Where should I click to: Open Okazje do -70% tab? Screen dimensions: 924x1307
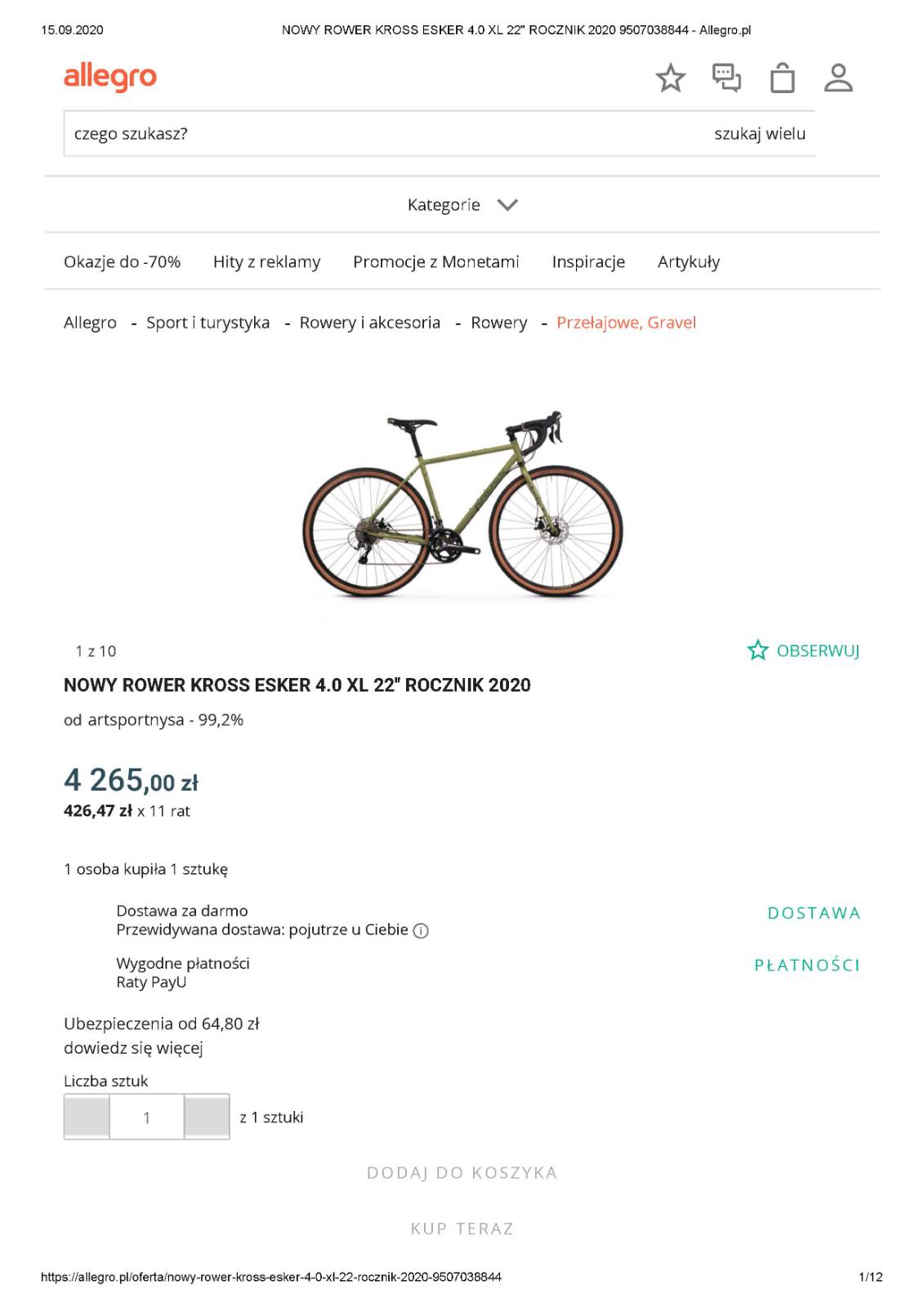[x=122, y=261]
